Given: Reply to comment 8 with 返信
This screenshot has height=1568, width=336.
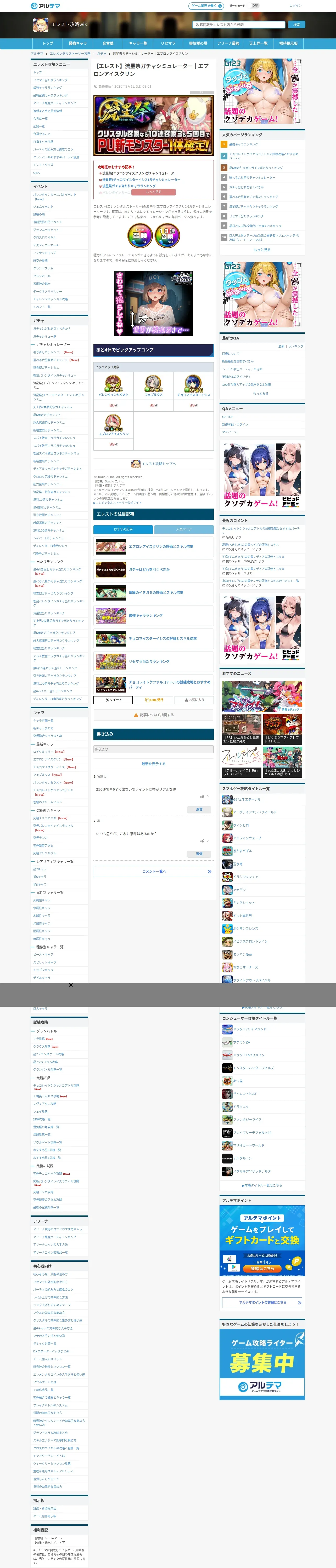Looking at the screenshot, I should [199, 810].
